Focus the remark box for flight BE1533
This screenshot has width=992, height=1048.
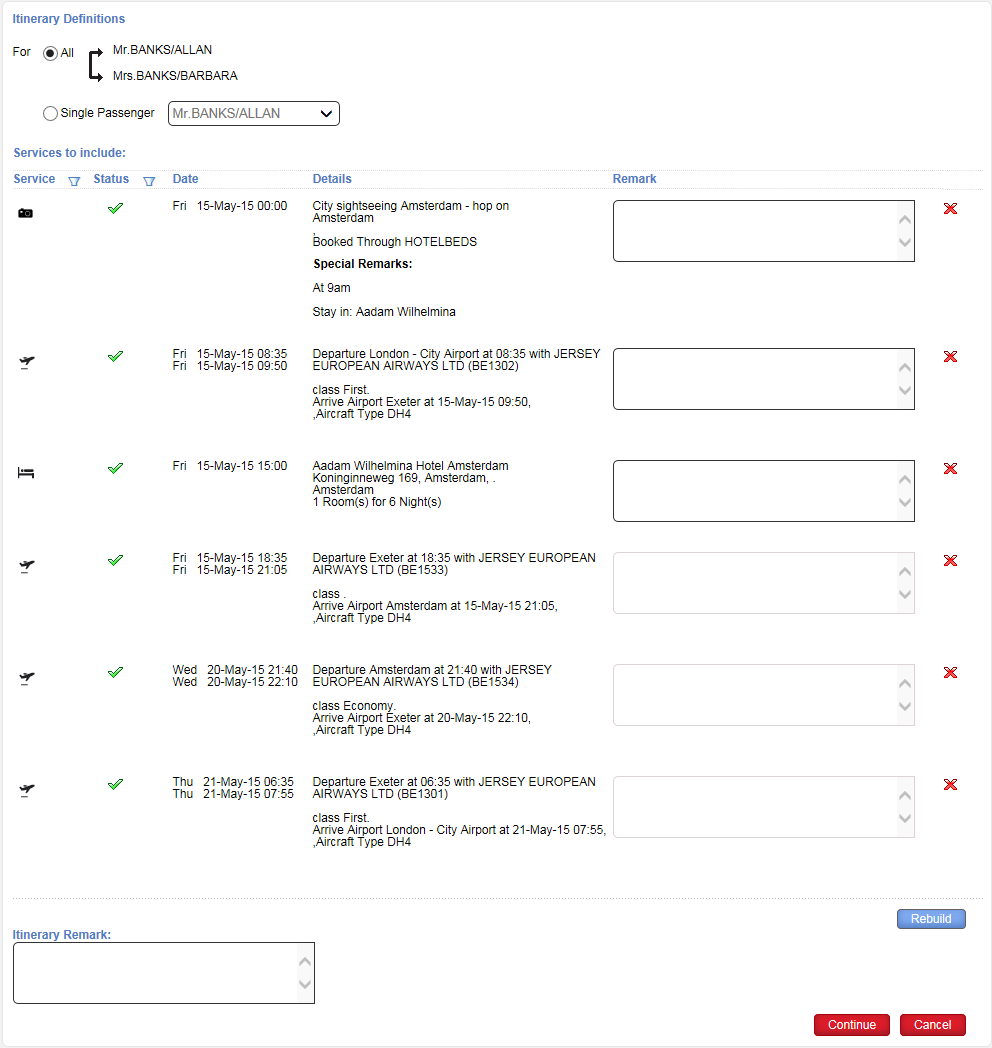pos(763,583)
